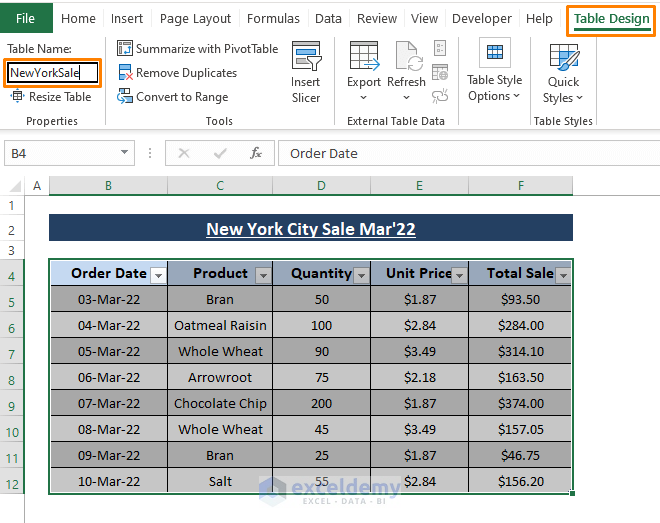Expand the Refresh dropdown menu
This screenshot has width=660, height=523.
(x=405, y=97)
